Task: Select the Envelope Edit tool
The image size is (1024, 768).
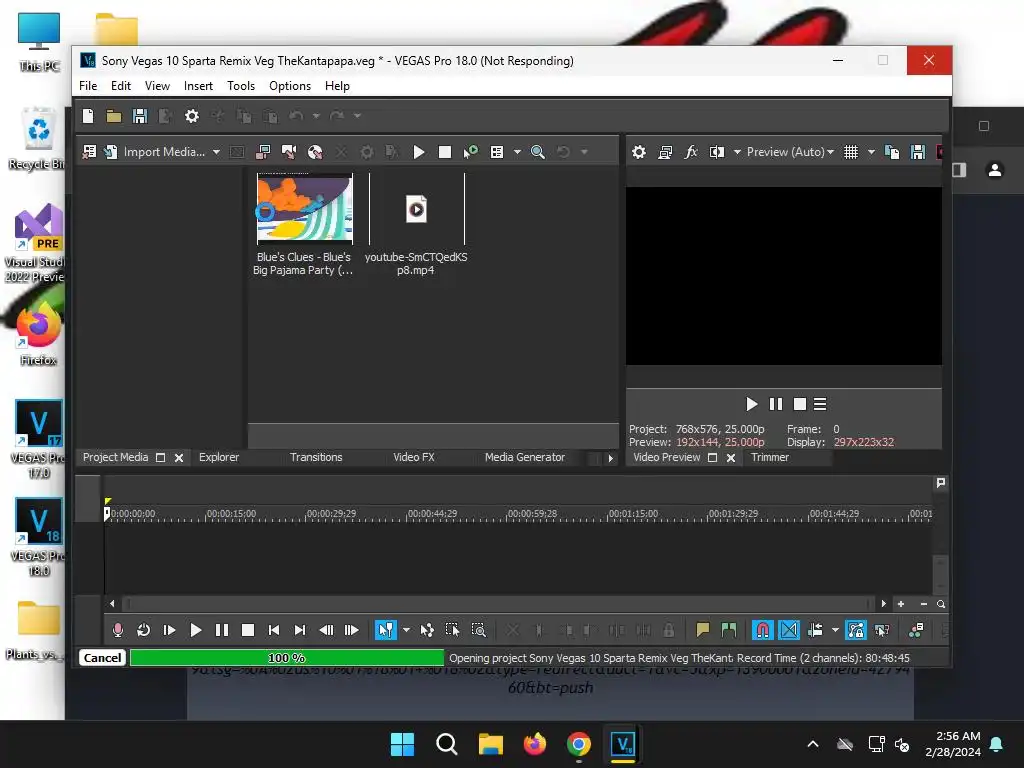Action: (426, 630)
